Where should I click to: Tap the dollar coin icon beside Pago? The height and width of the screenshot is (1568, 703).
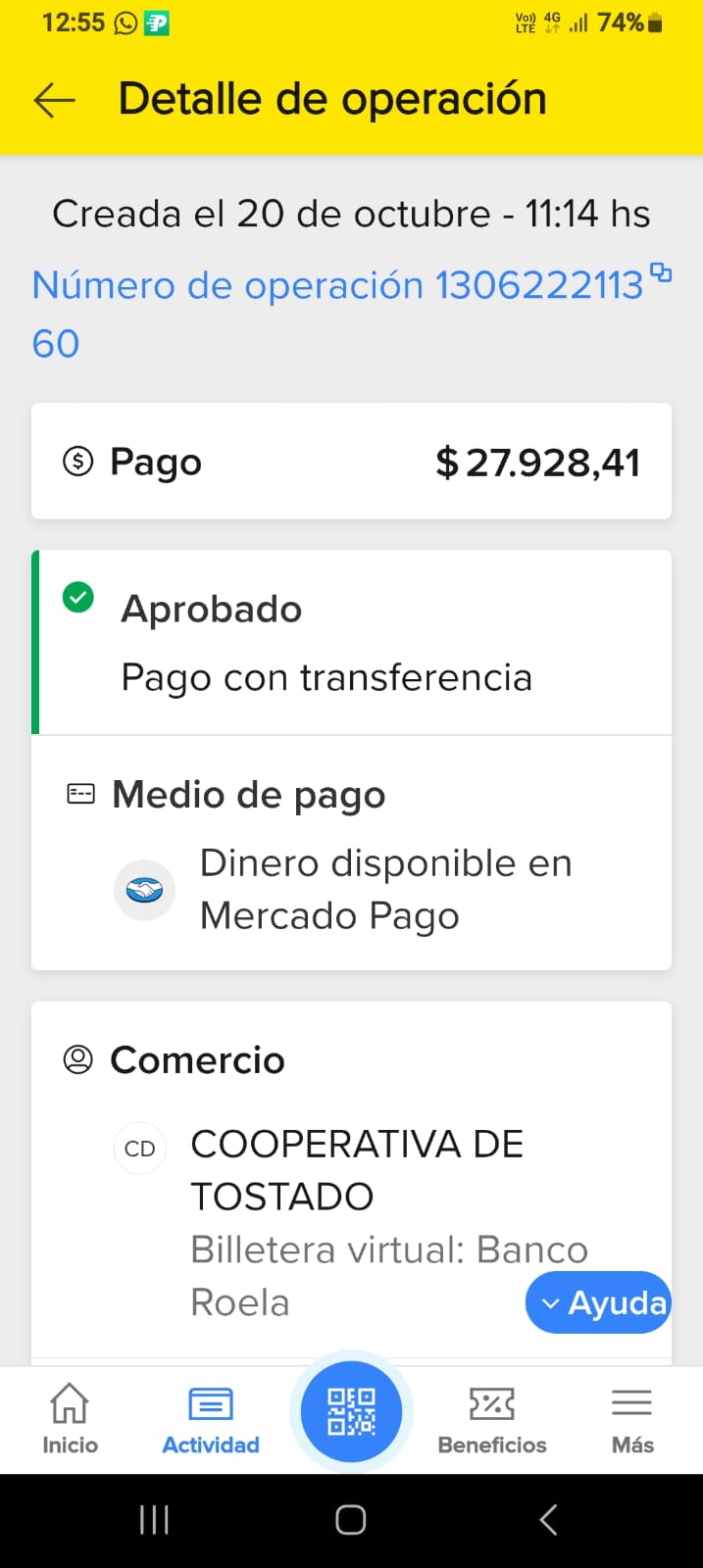78,461
